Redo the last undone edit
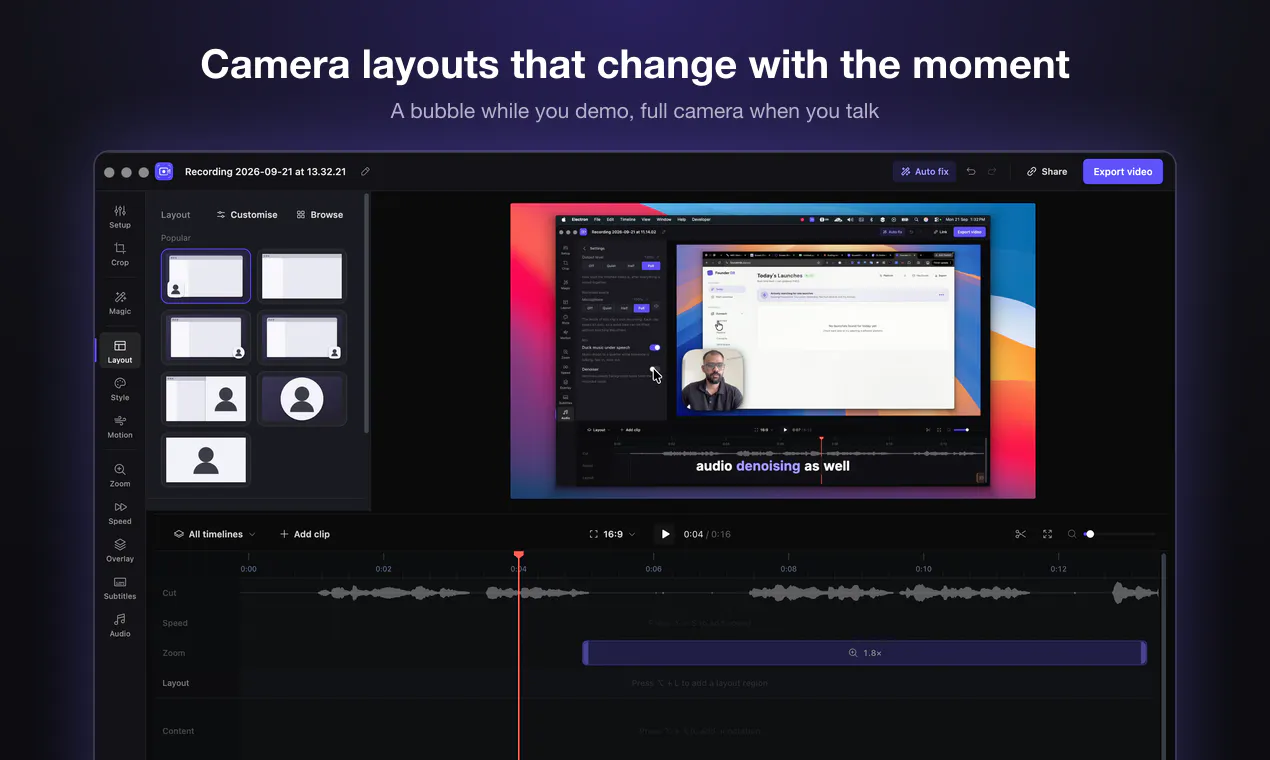The height and width of the screenshot is (760, 1270). pyautogui.click(x=992, y=171)
